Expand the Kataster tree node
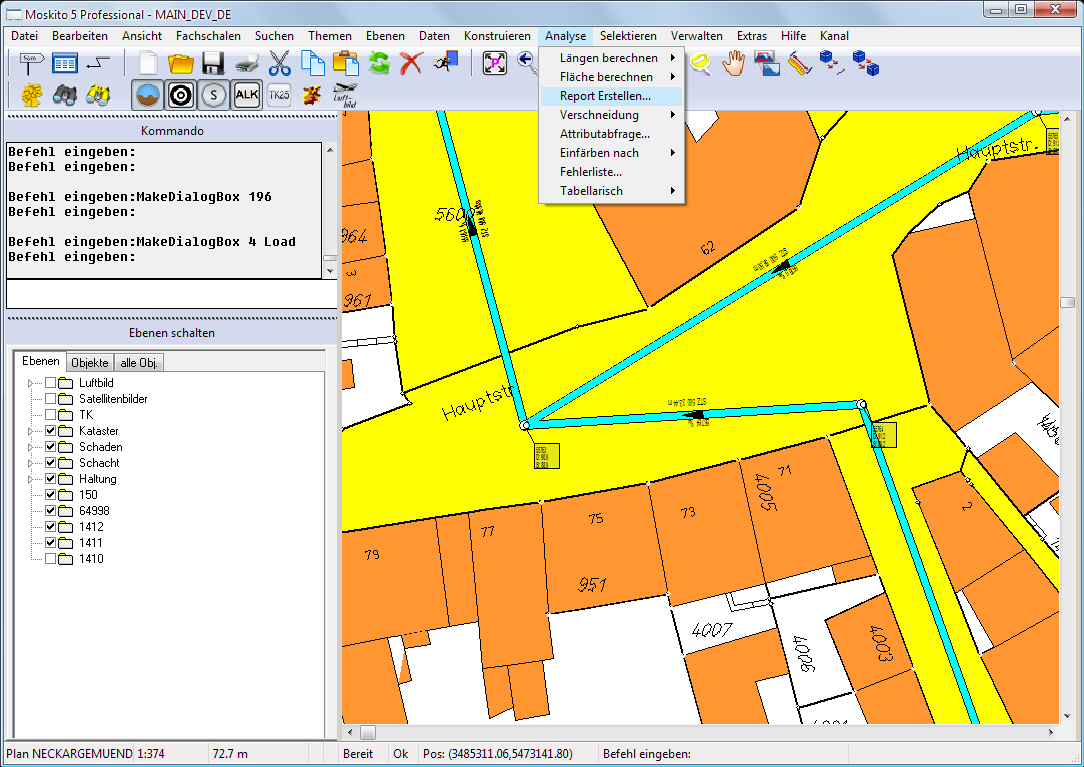The height and width of the screenshot is (767, 1084). point(30,431)
